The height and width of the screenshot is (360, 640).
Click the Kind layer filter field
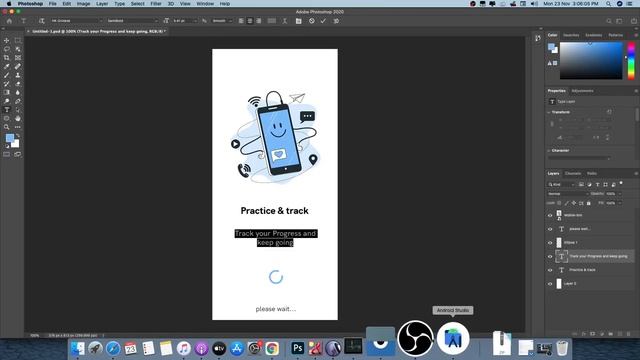click(562, 184)
